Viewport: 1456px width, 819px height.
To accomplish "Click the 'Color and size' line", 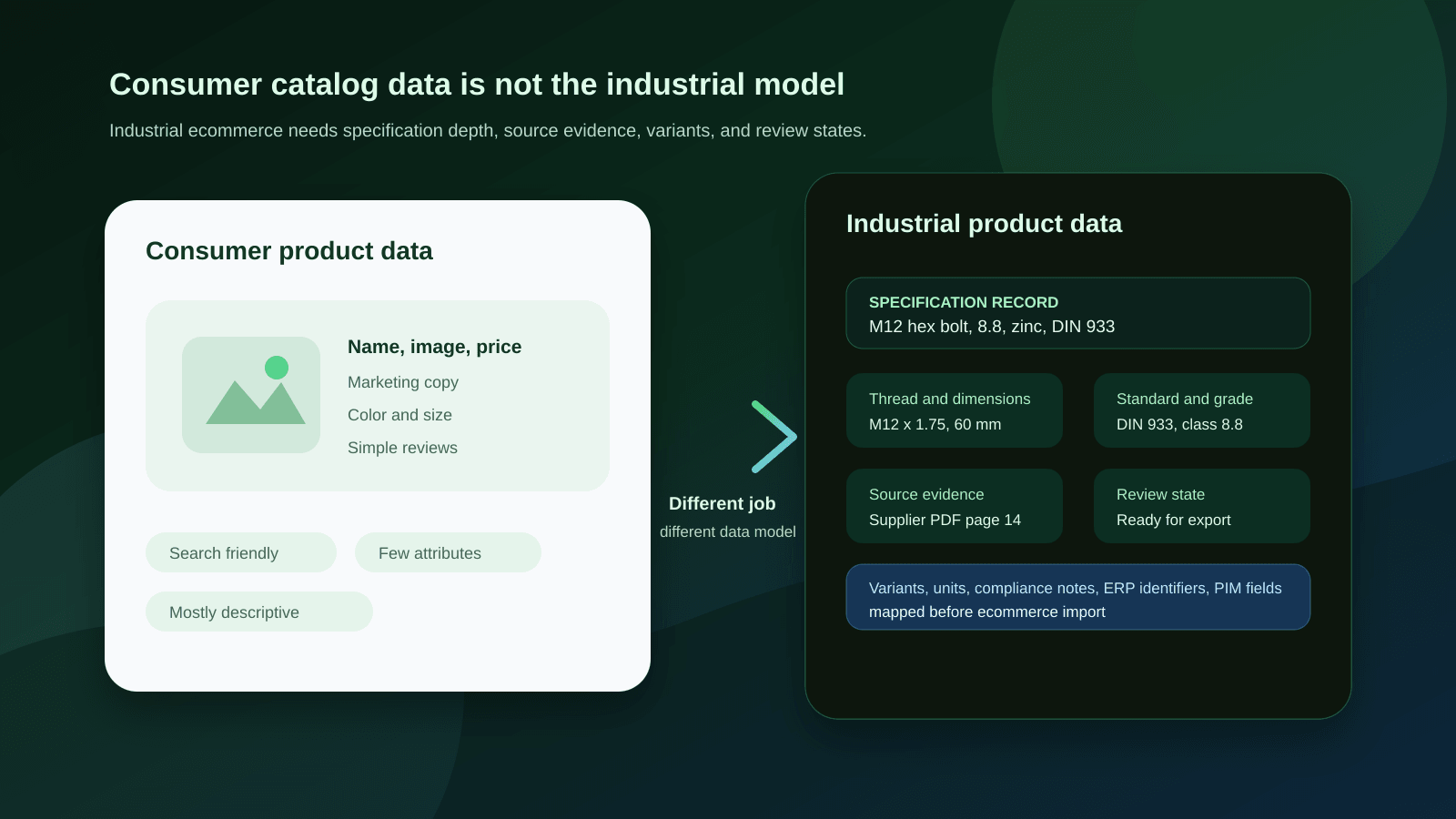I will 399,415.
